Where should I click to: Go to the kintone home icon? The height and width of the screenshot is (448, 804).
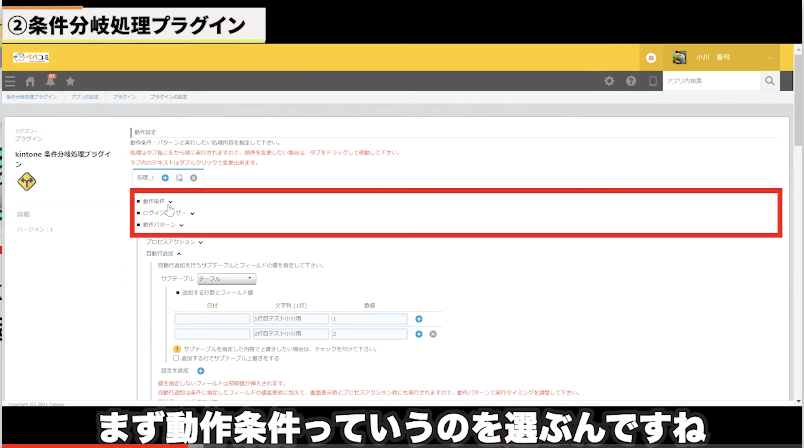click(30, 81)
